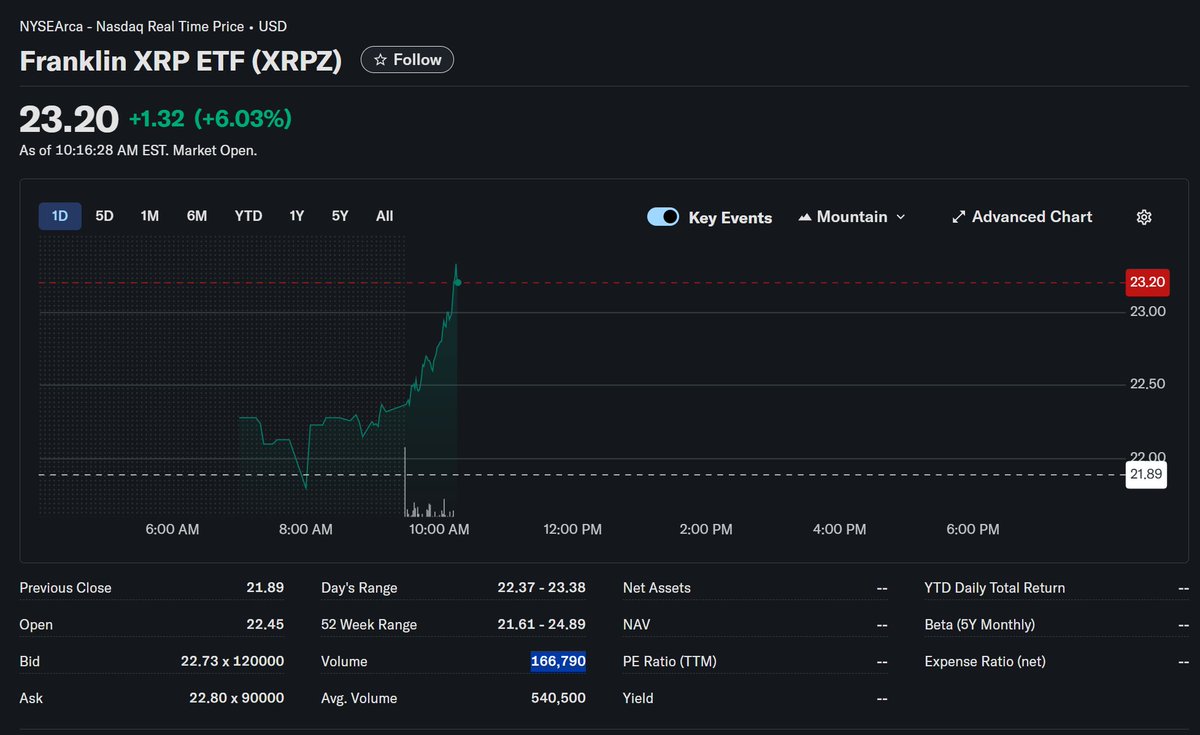Click the YTD Daily Total Return label
The image size is (1200, 735).
coord(995,588)
